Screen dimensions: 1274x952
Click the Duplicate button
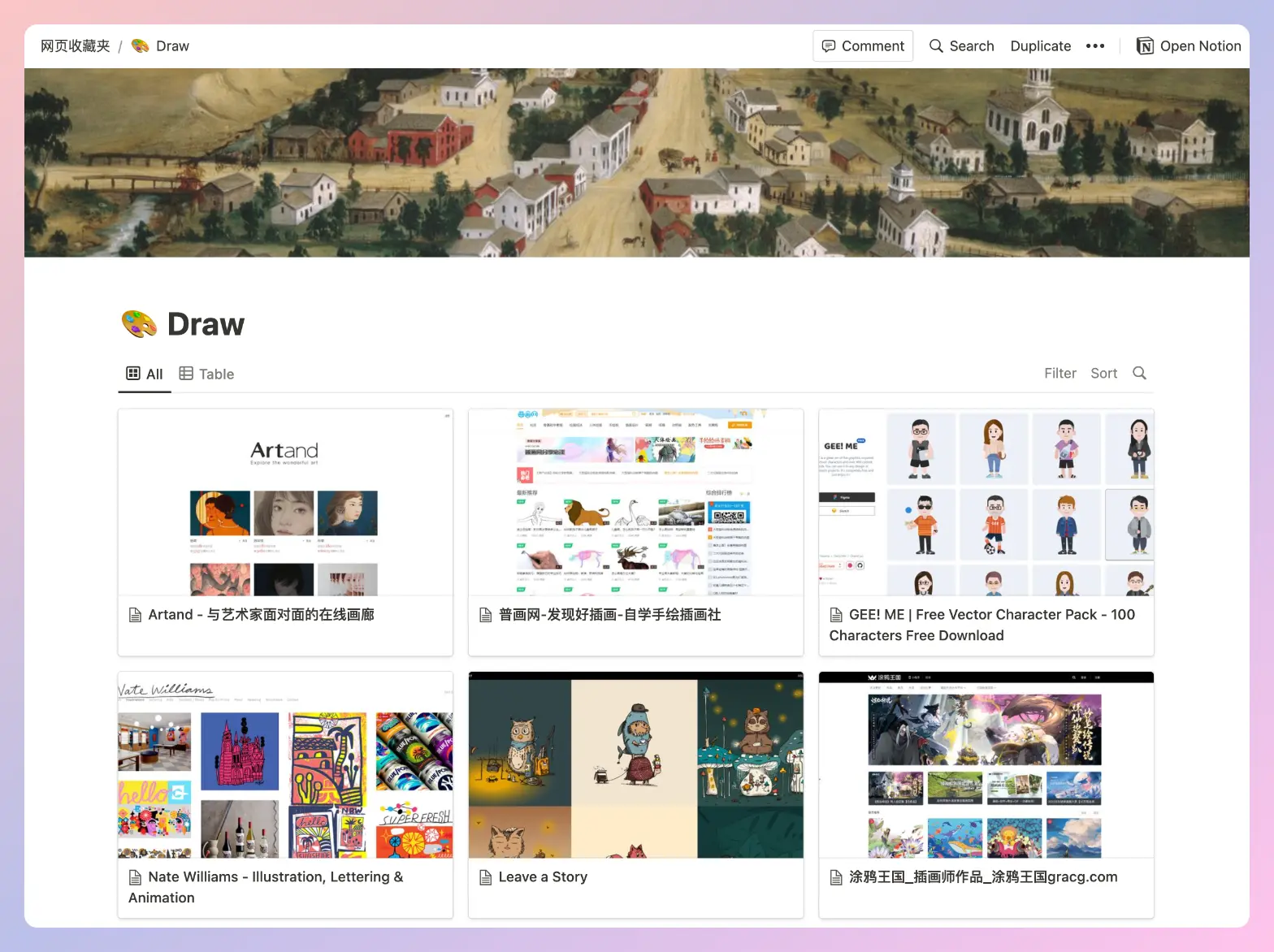click(1040, 46)
